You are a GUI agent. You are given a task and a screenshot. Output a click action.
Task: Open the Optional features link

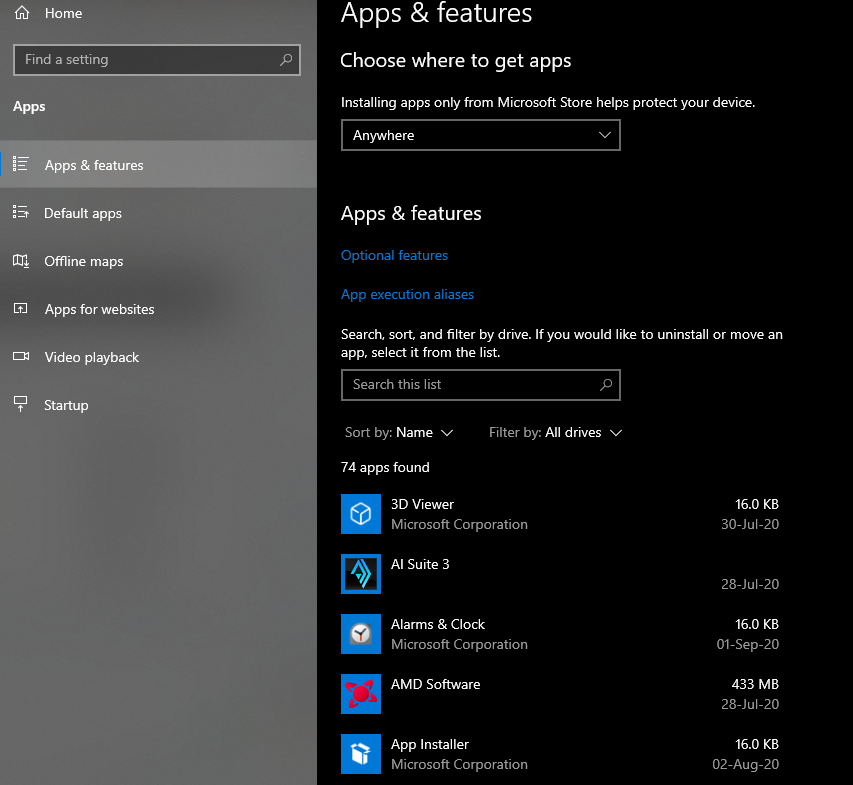click(x=394, y=255)
